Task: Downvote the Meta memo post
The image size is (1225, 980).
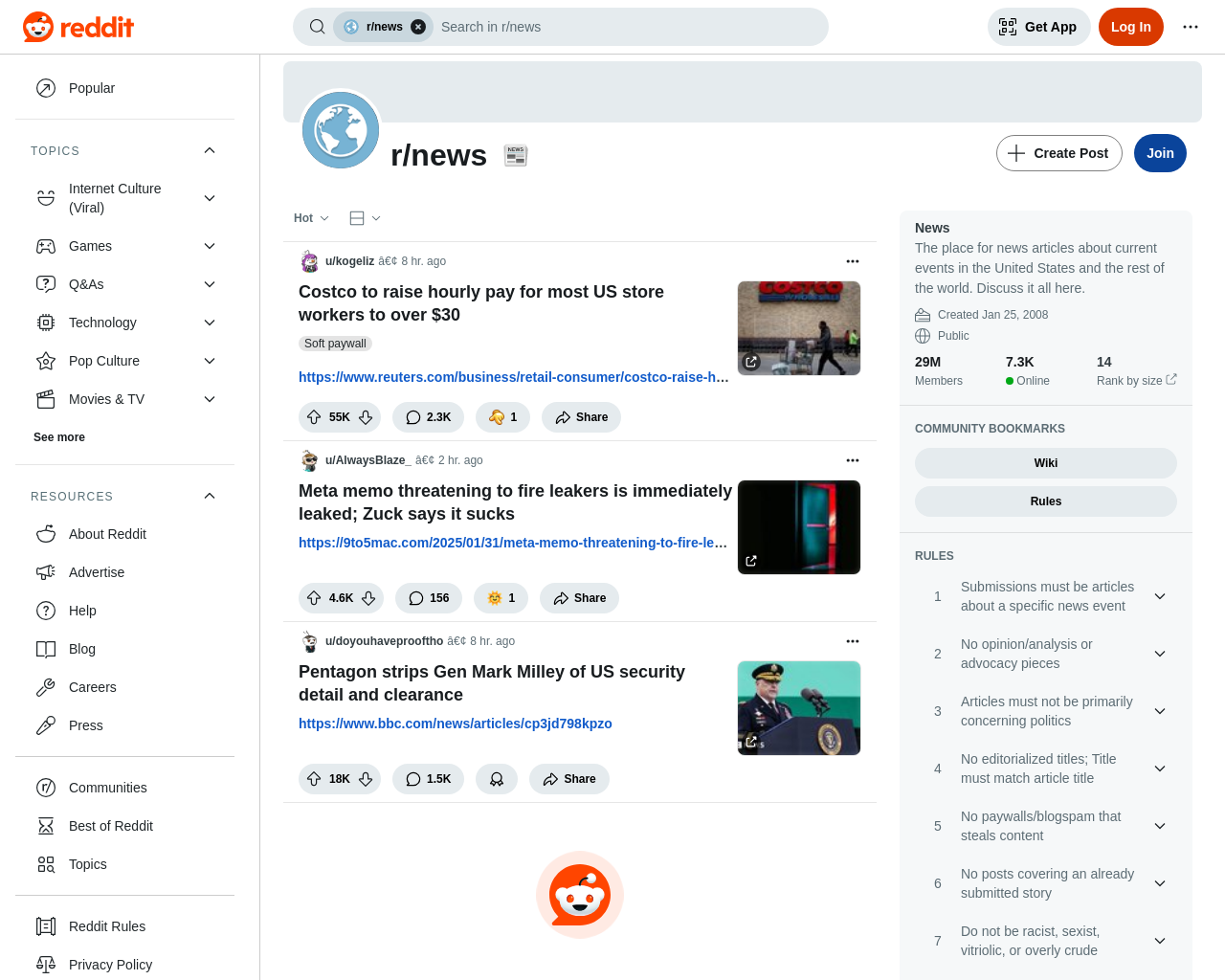Action: coord(368,598)
